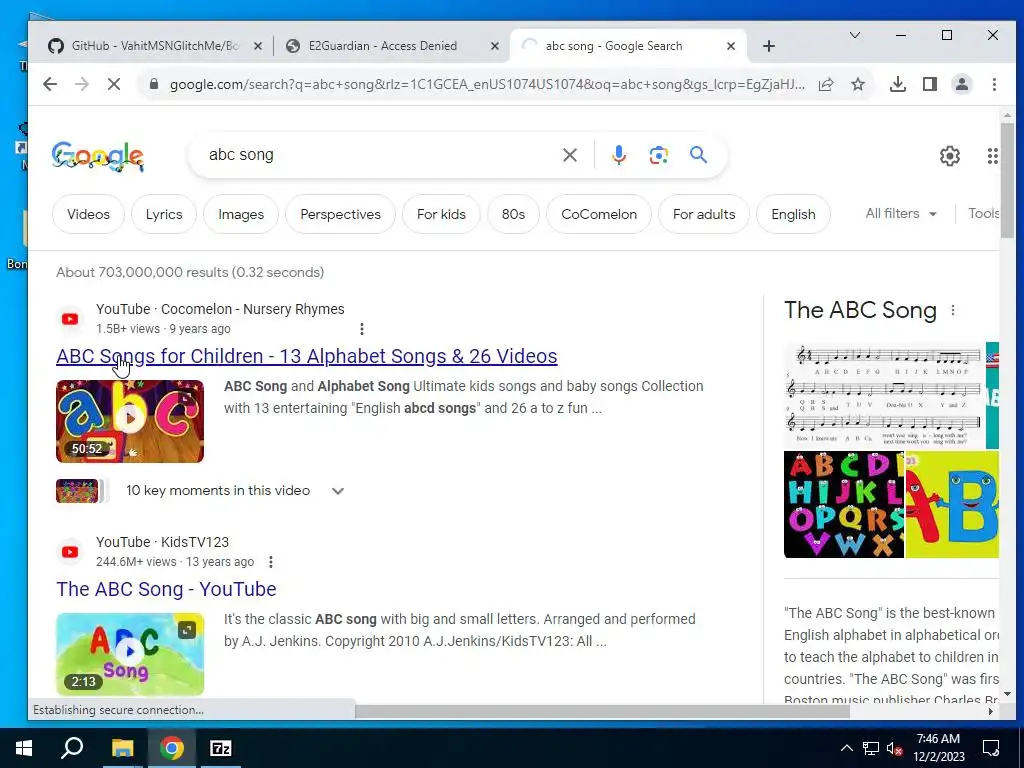Select the 80s filter chip
This screenshot has height=768, width=1024.
(513, 214)
